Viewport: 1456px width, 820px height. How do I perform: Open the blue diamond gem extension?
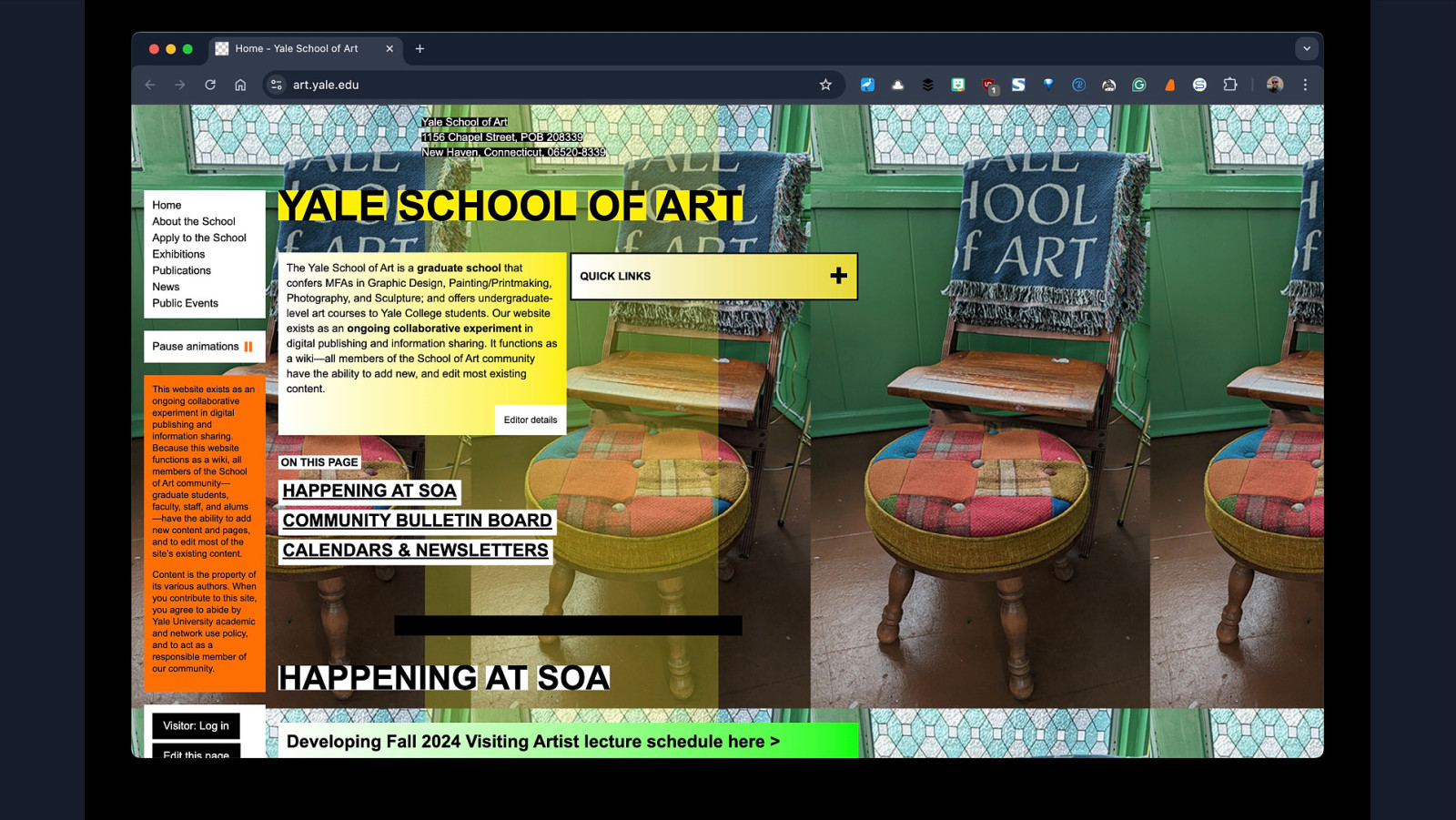1048,85
